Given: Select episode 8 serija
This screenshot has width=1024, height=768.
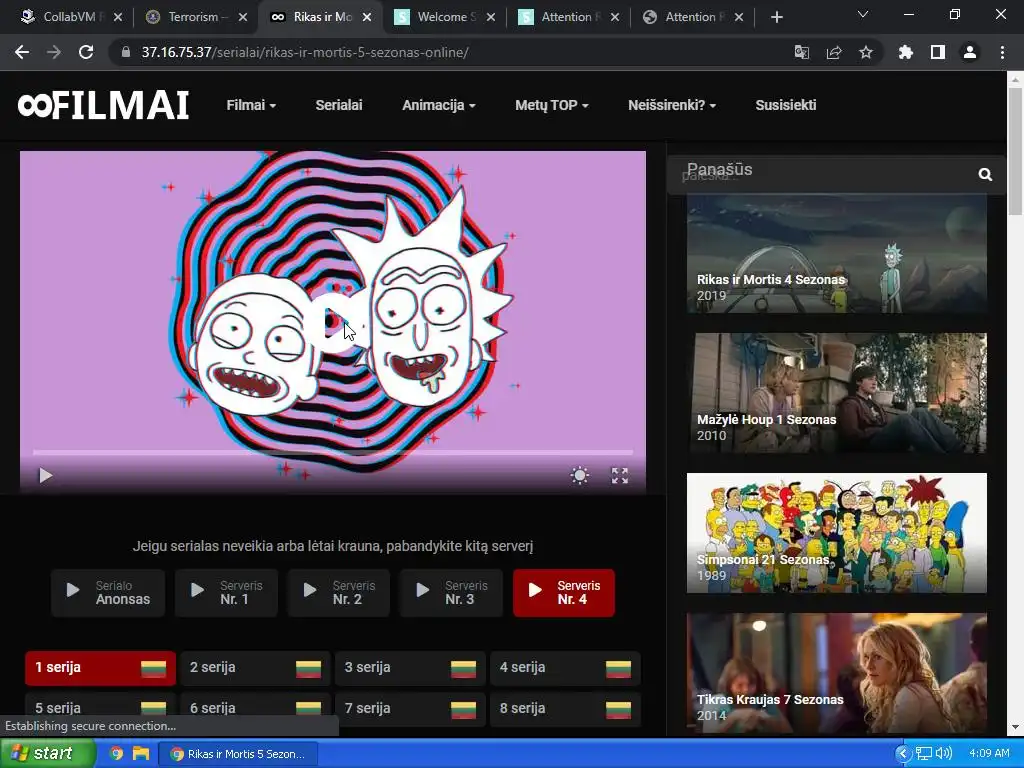Looking at the screenshot, I should (x=565, y=709).
